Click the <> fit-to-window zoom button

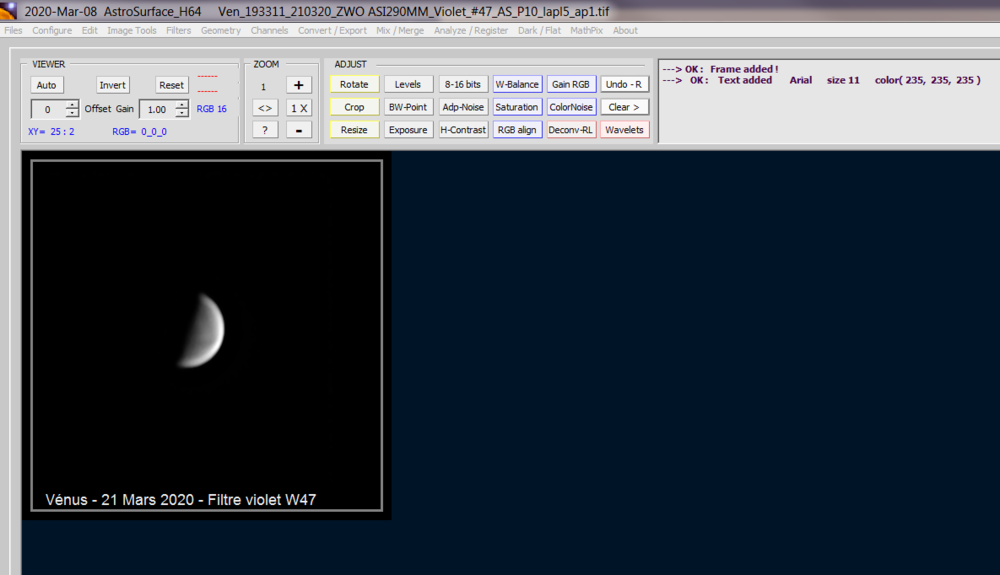coord(265,108)
